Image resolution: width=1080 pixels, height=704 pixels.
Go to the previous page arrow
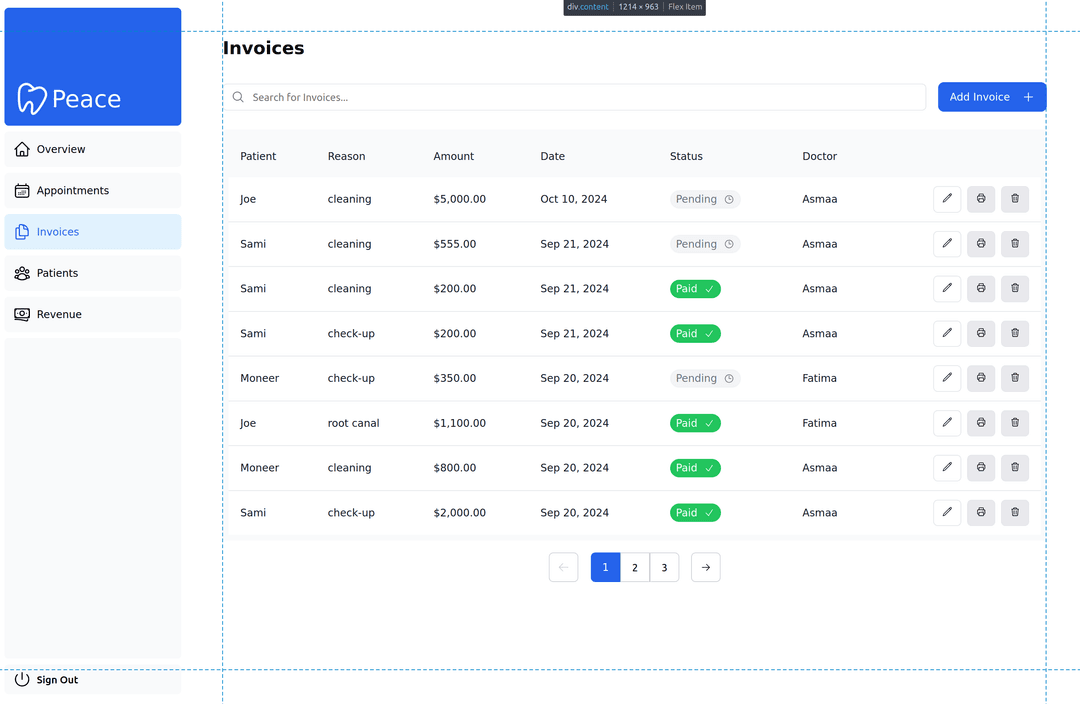click(563, 568)
